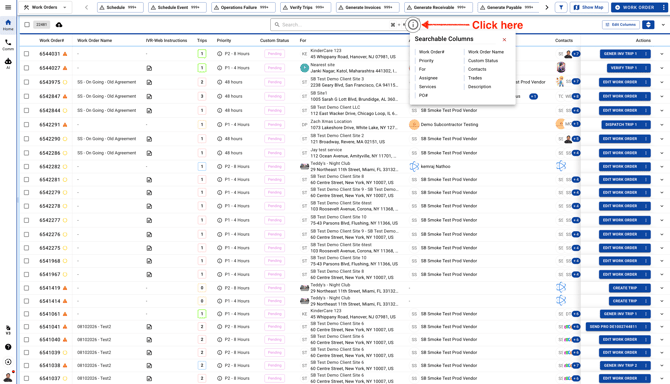The width and height of the screenshot is (670, 384).
Task: Go to Home in the left sidebar
Action: (x=8, y=25)
